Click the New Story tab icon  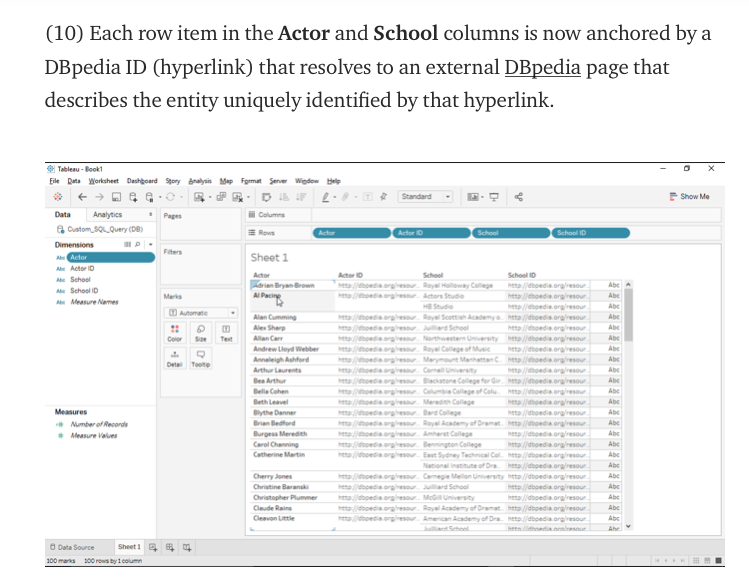[x=187, y=547]
